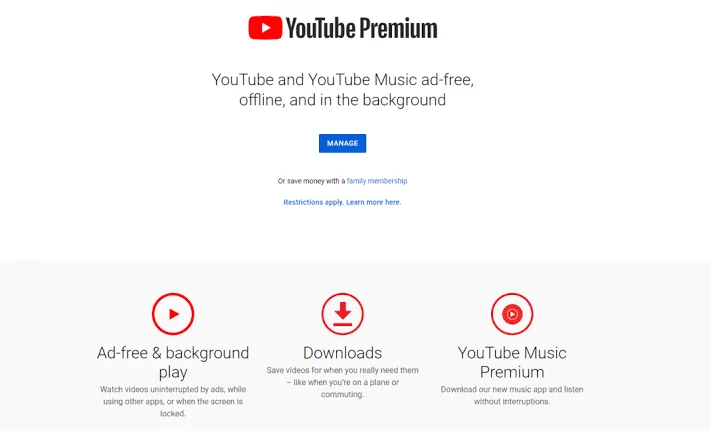Image resolution: width=711 pixels, height=431 pixels.
Task: Click the Ad-free play circle icon
Action: click(x=173, y=314)
